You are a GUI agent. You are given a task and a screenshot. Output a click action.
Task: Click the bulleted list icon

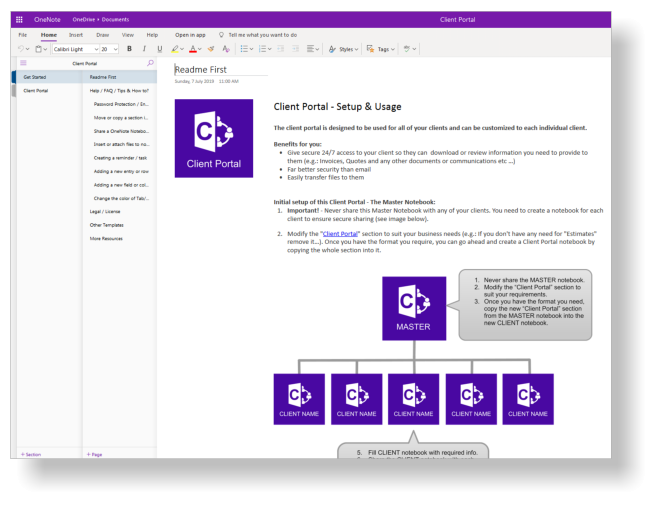[x=244, y=49]
